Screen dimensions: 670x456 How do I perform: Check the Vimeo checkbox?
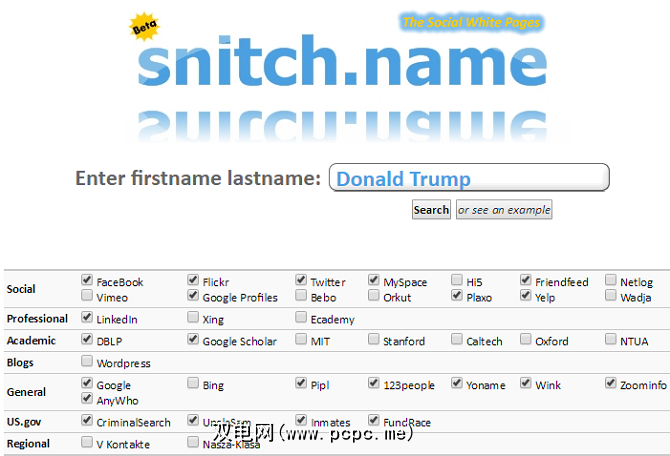(87, 295)
